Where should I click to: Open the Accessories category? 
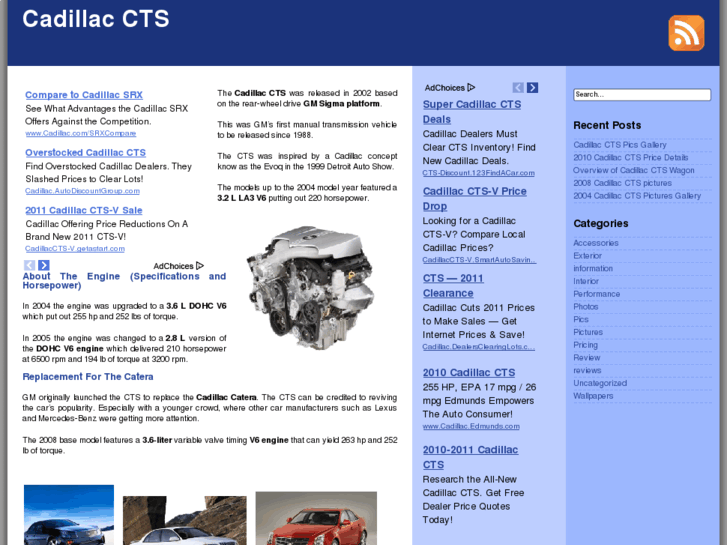click(596, 243)
